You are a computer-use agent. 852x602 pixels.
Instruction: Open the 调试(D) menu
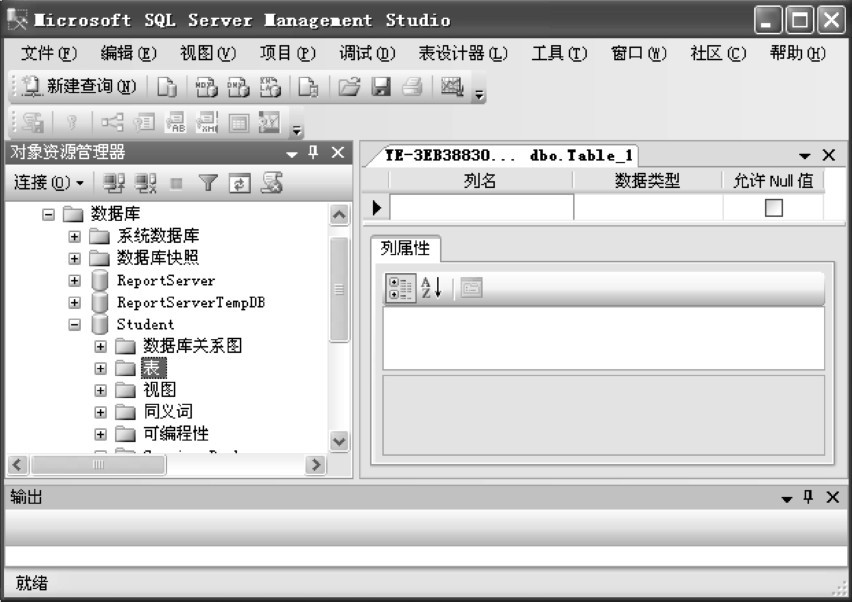tap(367, 53)
